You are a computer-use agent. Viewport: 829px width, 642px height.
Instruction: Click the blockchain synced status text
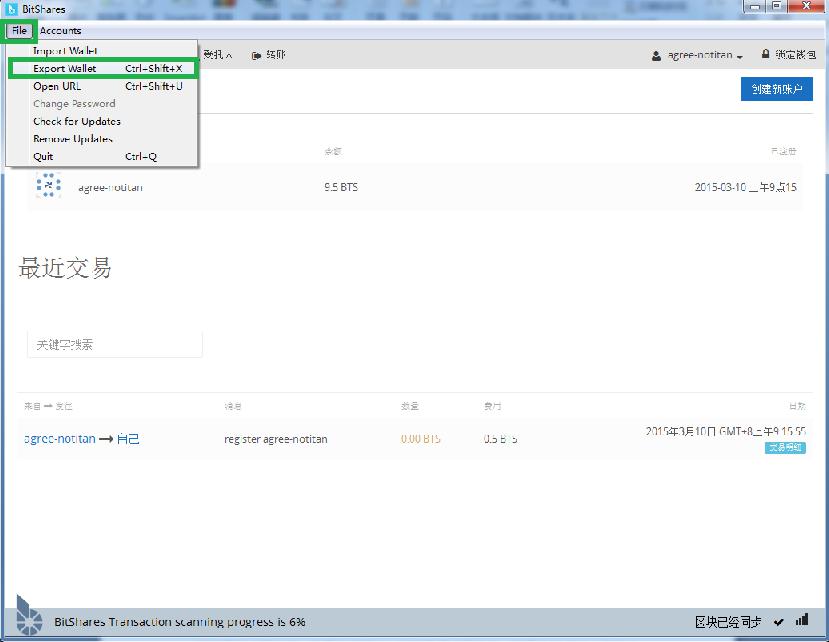tap(728, 622)
